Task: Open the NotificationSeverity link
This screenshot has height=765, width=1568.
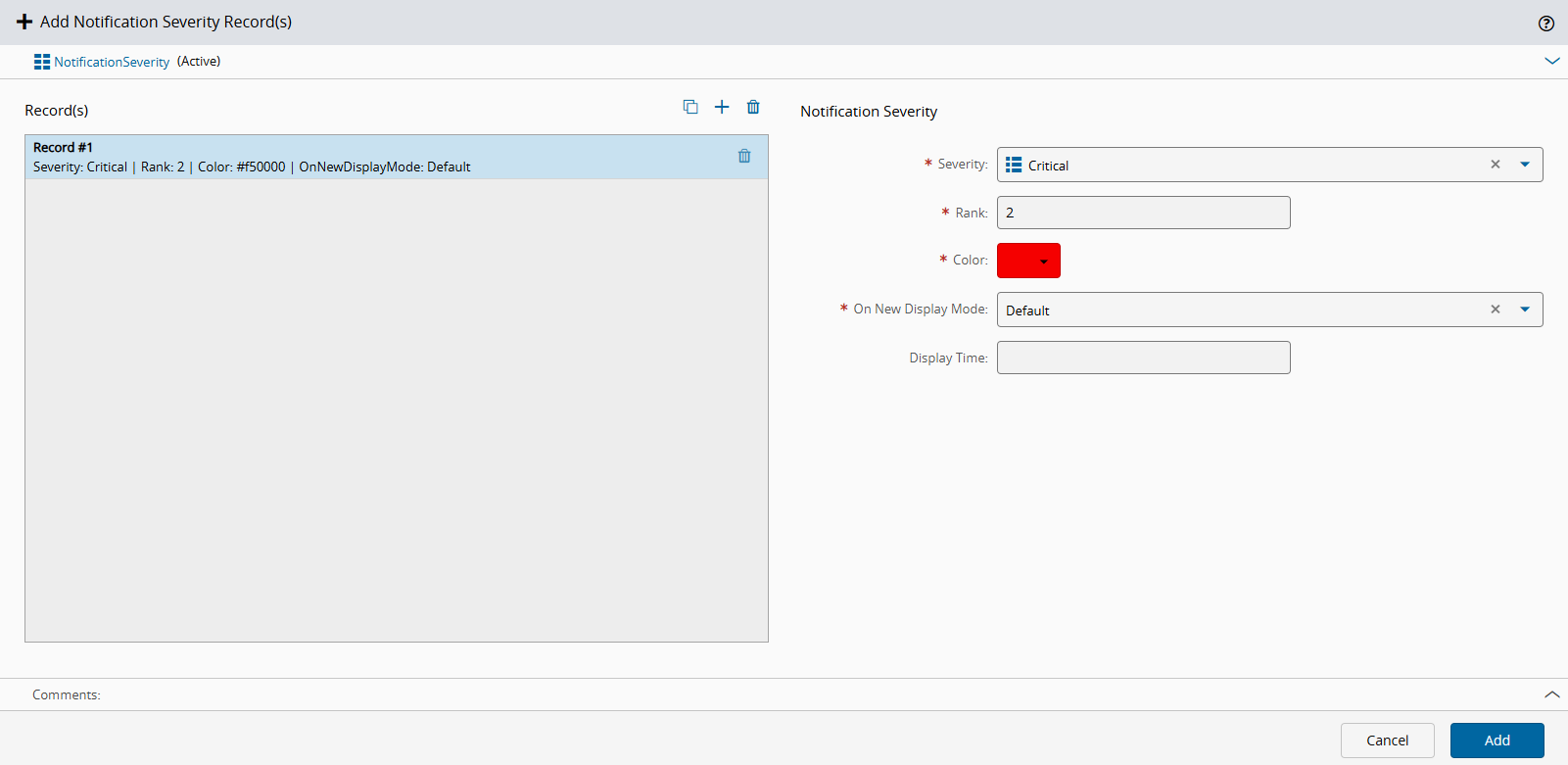Action: coord(112,62)
